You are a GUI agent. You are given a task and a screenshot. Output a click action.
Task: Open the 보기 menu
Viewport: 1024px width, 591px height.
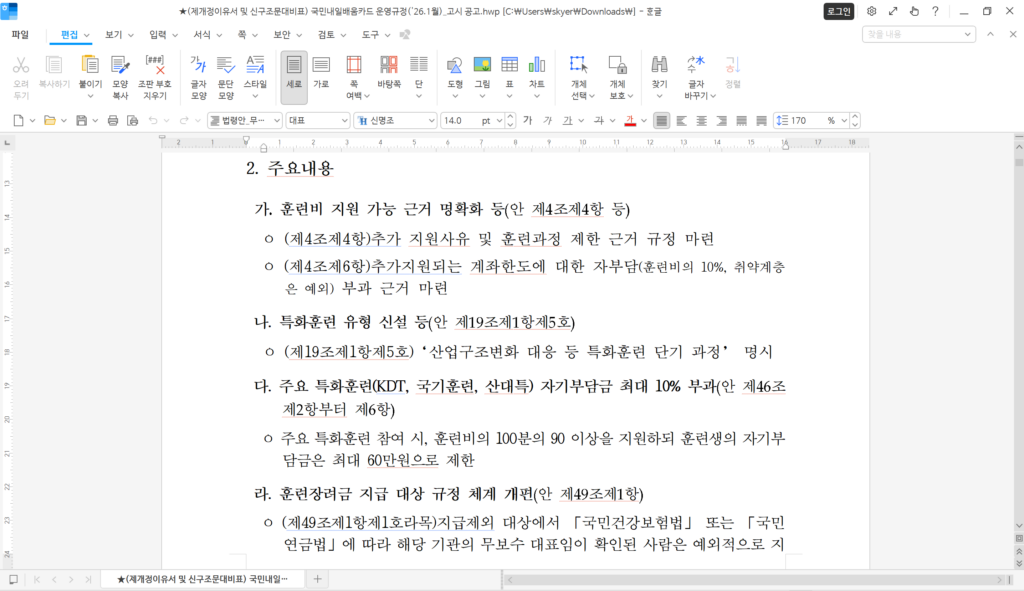[x=113, y=33]
